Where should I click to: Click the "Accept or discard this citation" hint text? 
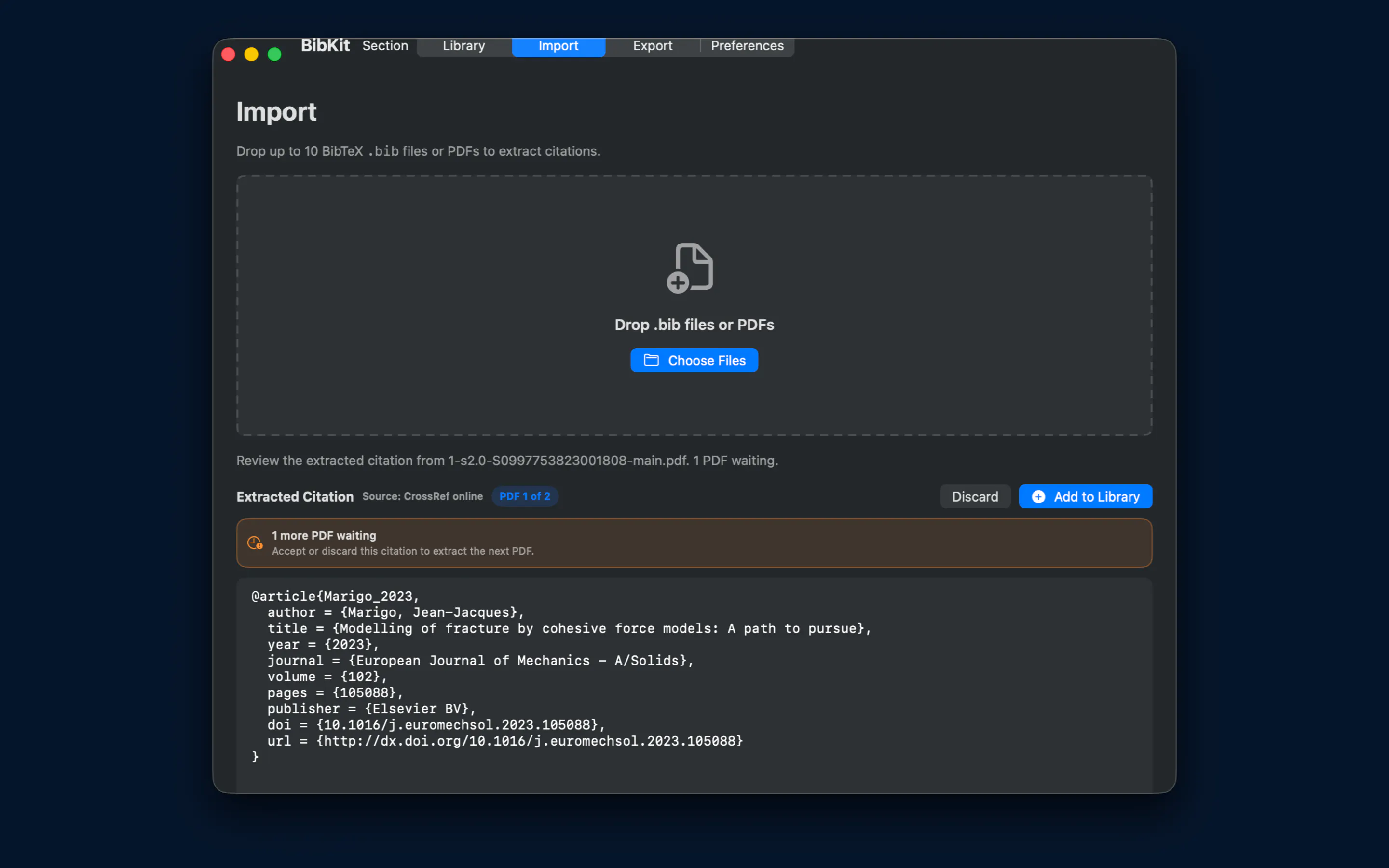coord(403,551)
